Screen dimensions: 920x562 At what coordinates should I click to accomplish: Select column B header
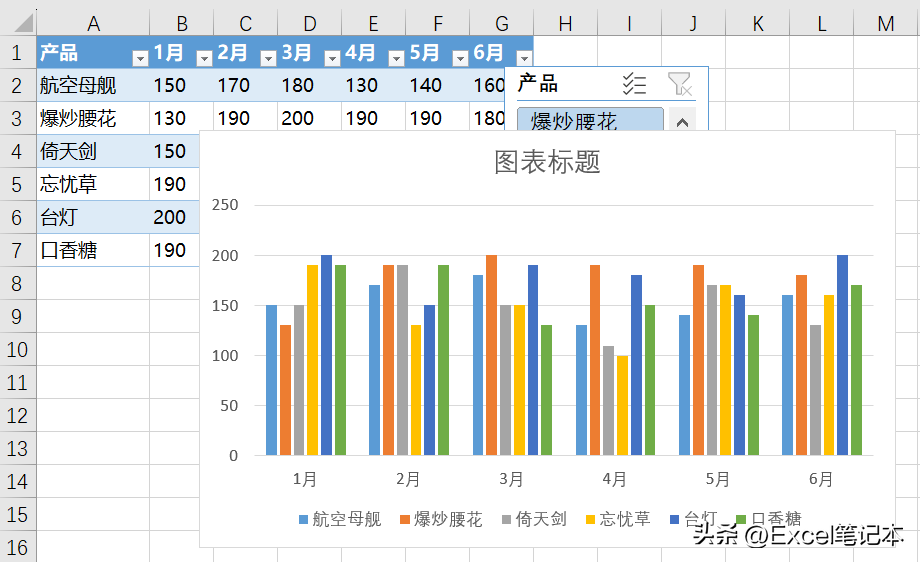(181, 23)
